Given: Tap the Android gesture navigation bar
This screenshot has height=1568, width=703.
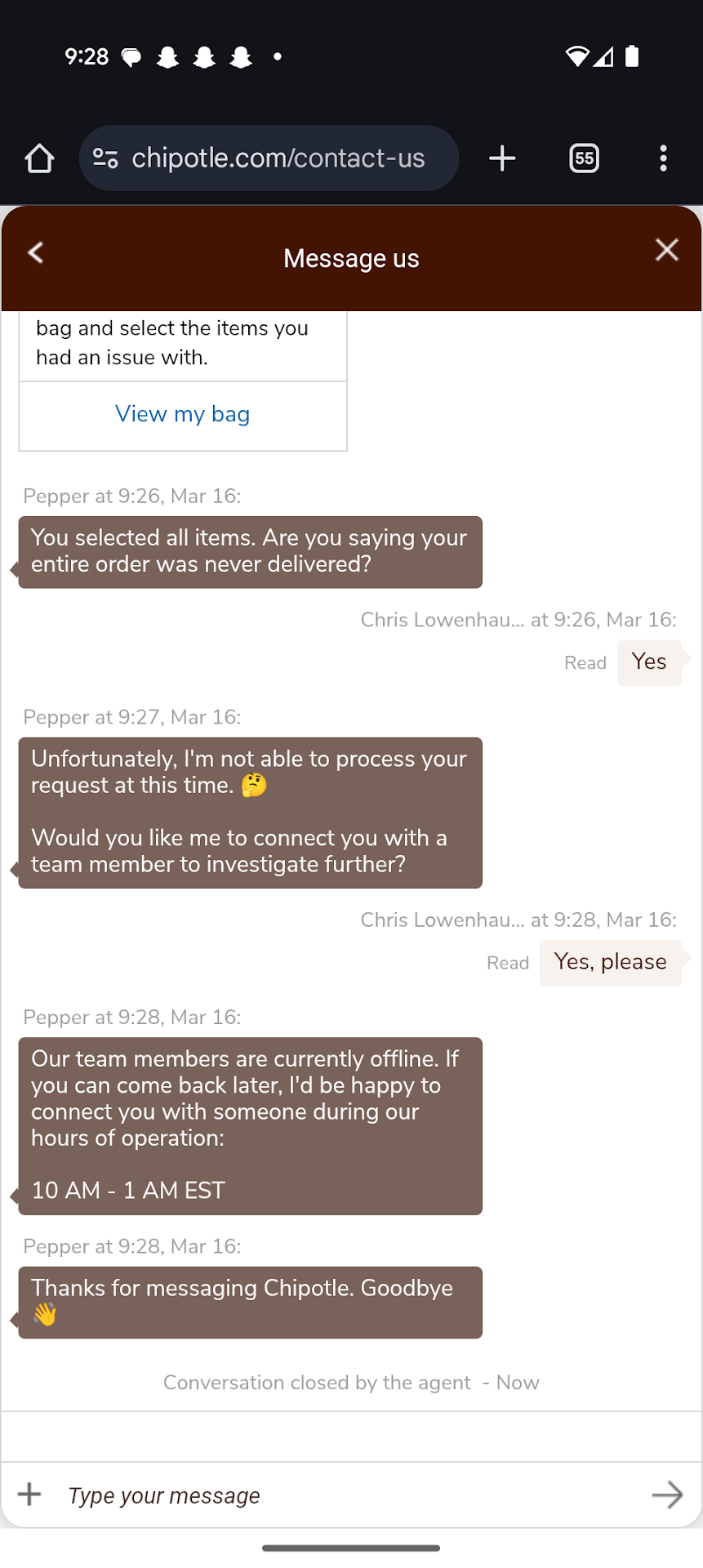Looking at the screenshot, I should [351, 1548].
